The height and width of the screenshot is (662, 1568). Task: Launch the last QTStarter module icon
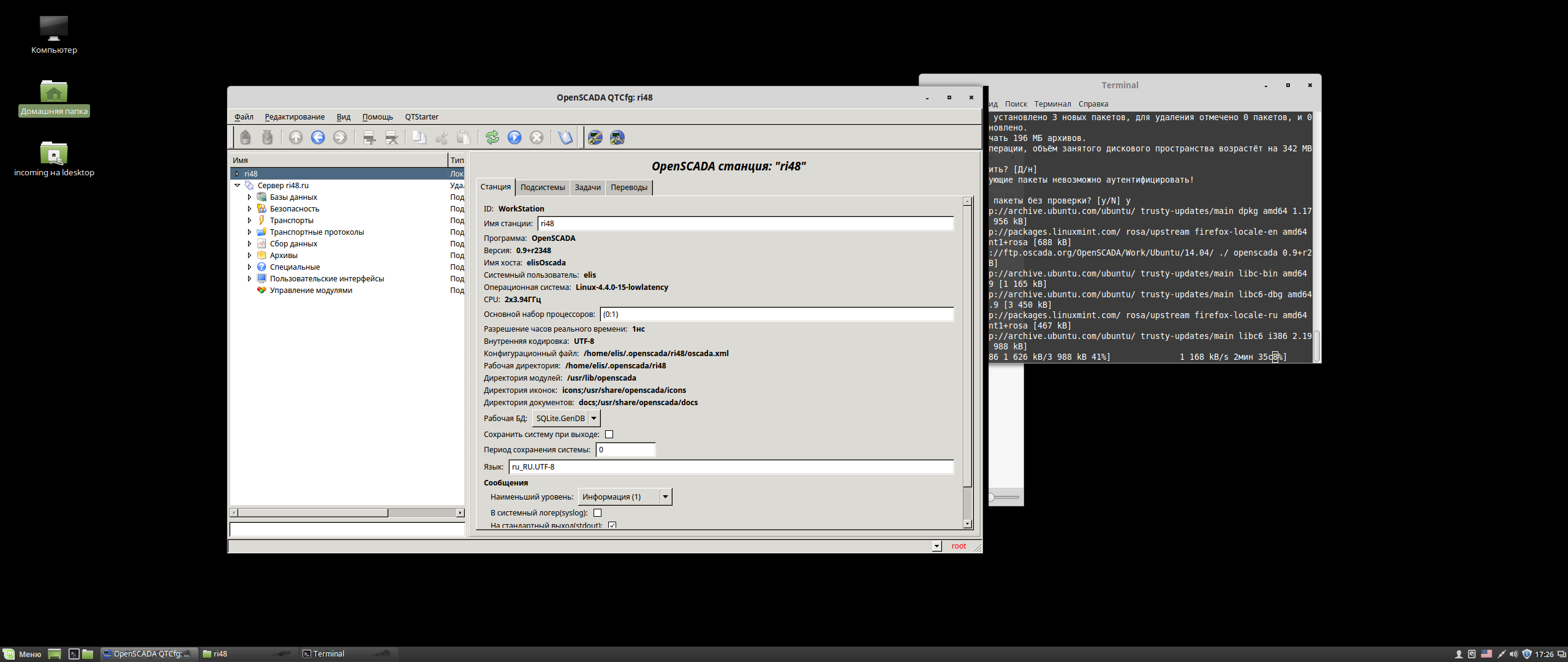point(617,137)
